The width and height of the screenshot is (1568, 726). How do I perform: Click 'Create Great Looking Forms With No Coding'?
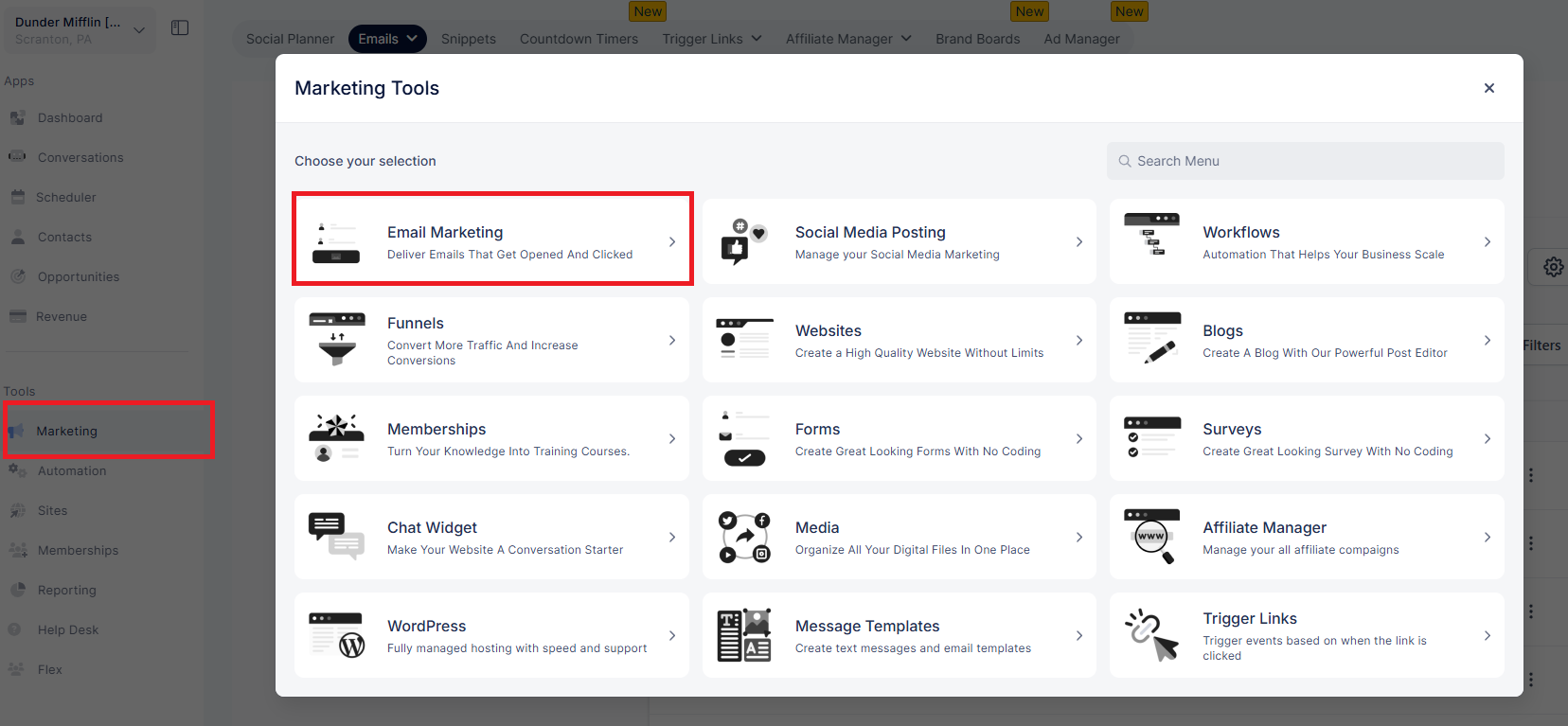918,452
